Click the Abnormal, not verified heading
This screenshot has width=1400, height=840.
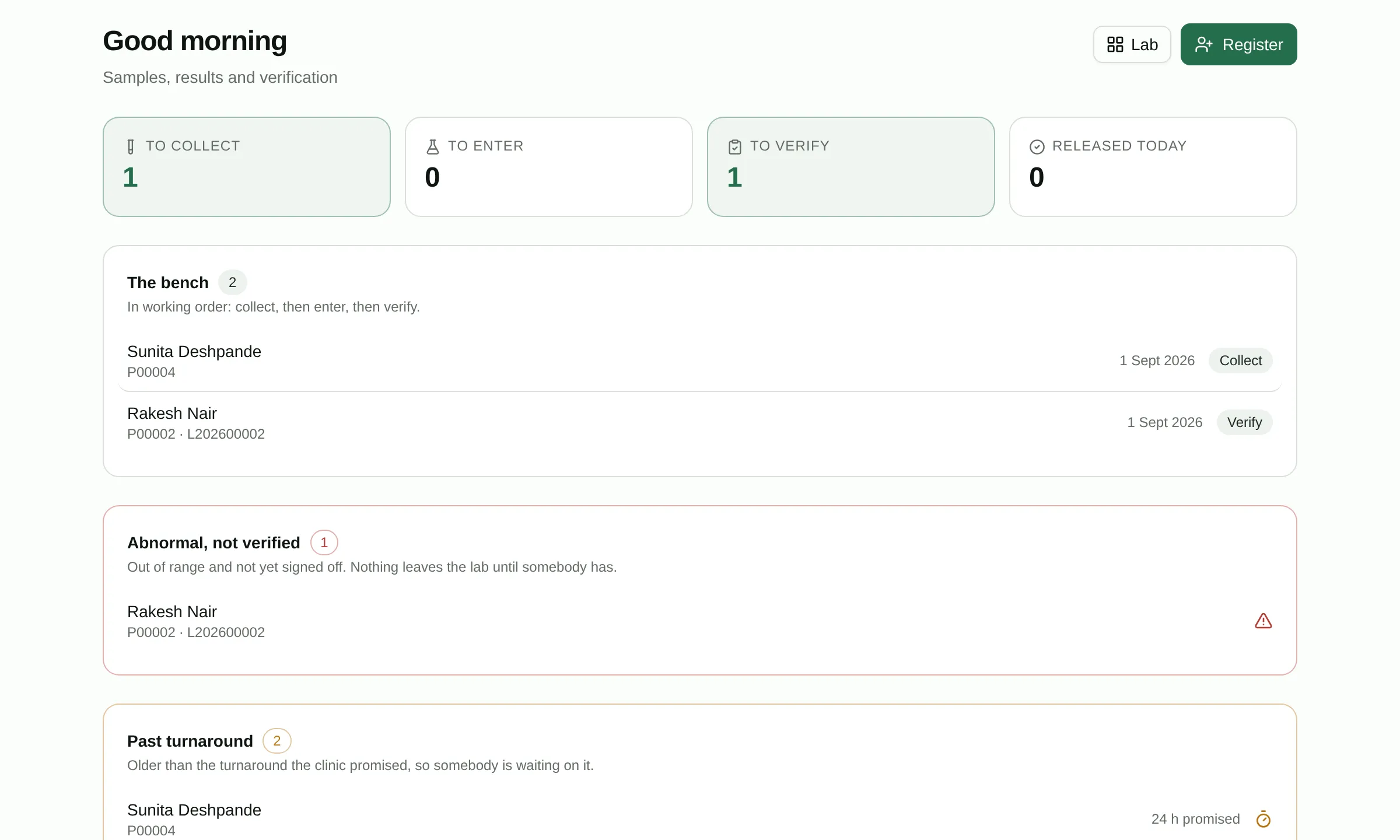click(213, 542)
